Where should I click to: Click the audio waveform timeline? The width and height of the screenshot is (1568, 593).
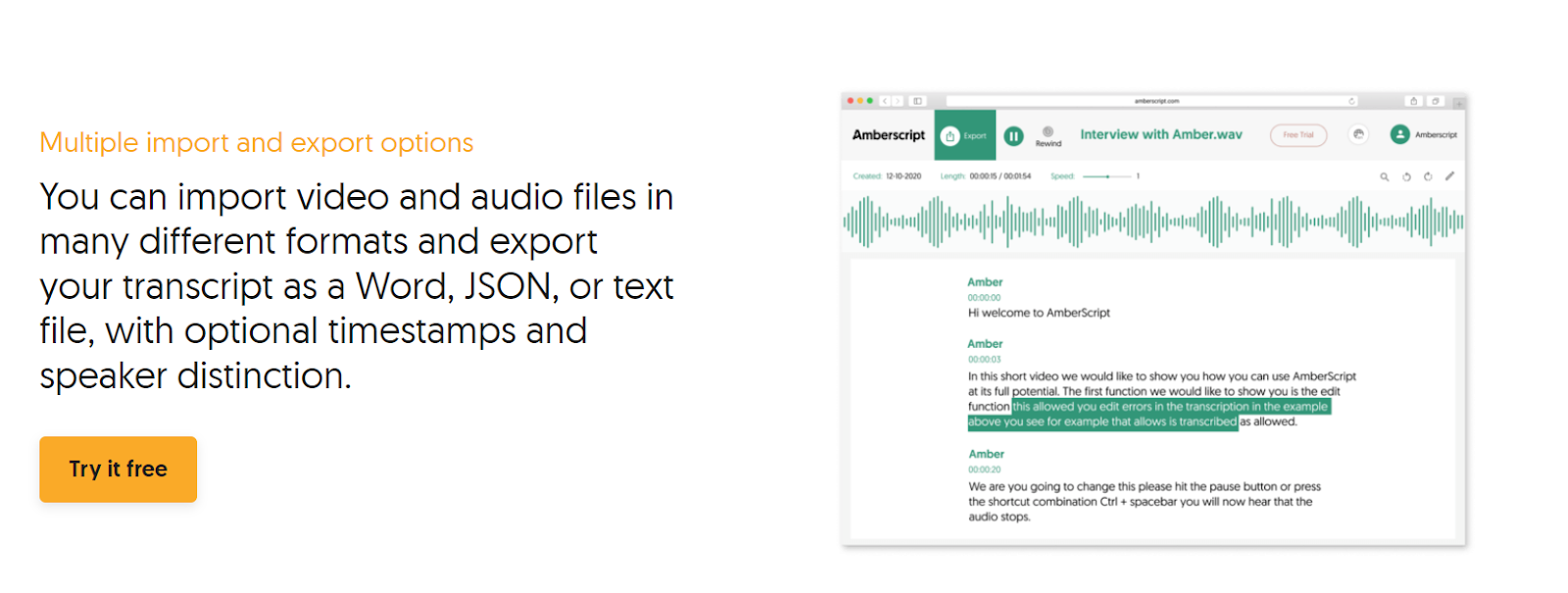pyautogui.click(x=1153, y=222)
